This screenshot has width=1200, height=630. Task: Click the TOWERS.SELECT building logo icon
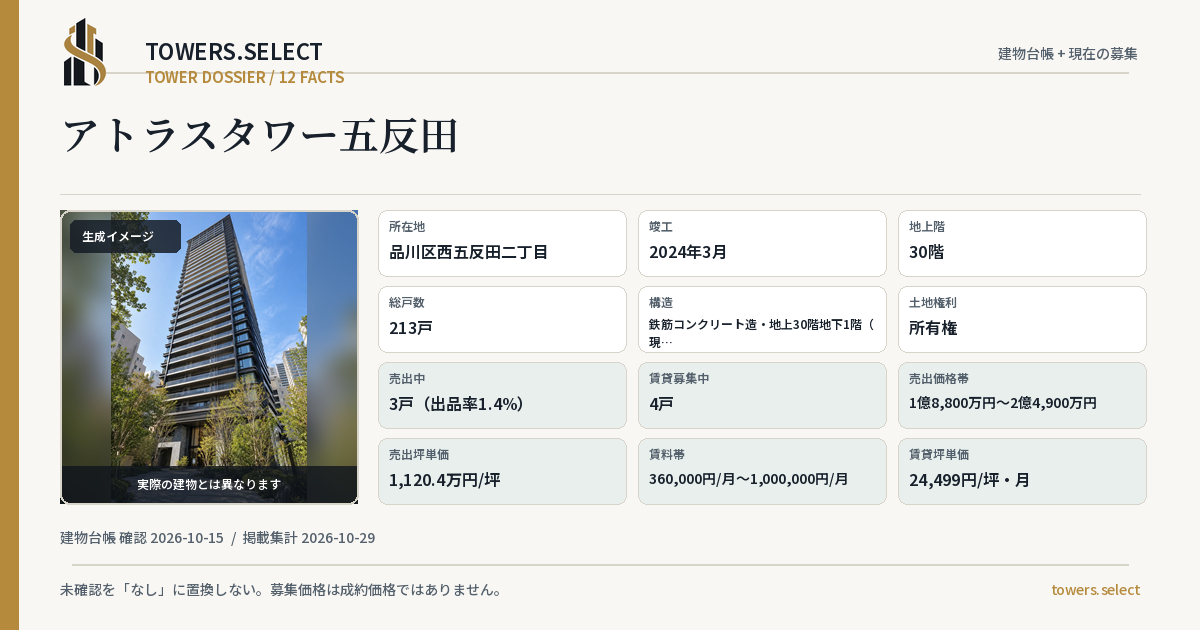(x=85, y=52)
